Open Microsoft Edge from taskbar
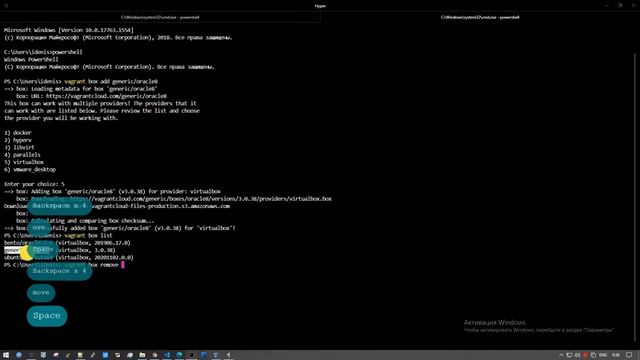Viewport: 640px width, 360px height. click(179, 355)
